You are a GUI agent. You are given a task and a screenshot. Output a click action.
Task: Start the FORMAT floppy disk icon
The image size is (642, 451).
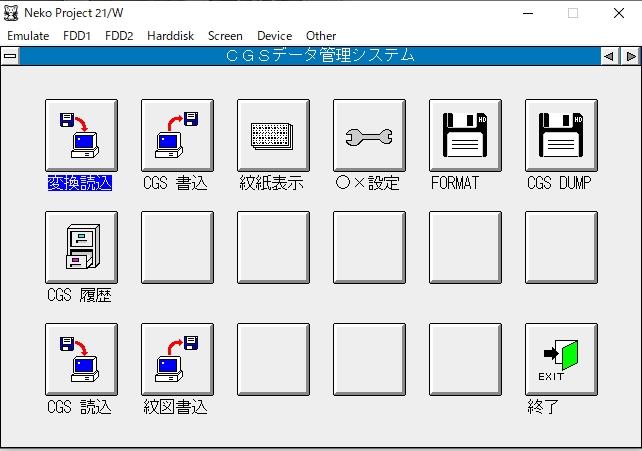pos(465,135)
